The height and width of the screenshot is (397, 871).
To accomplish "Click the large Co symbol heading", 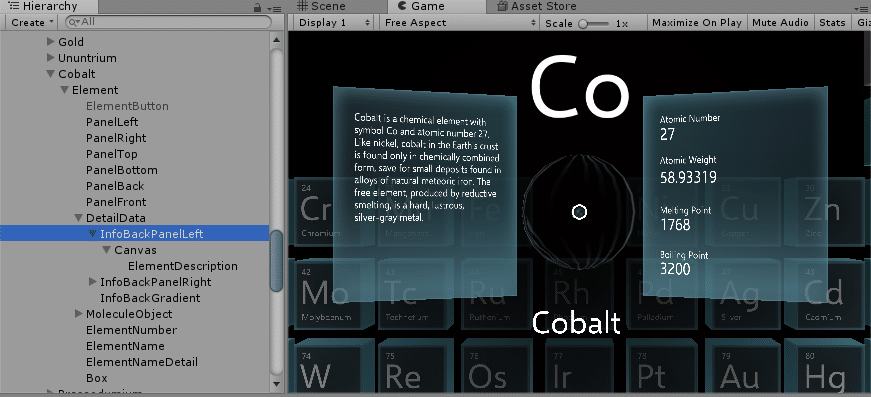I will tap(579, 87).
